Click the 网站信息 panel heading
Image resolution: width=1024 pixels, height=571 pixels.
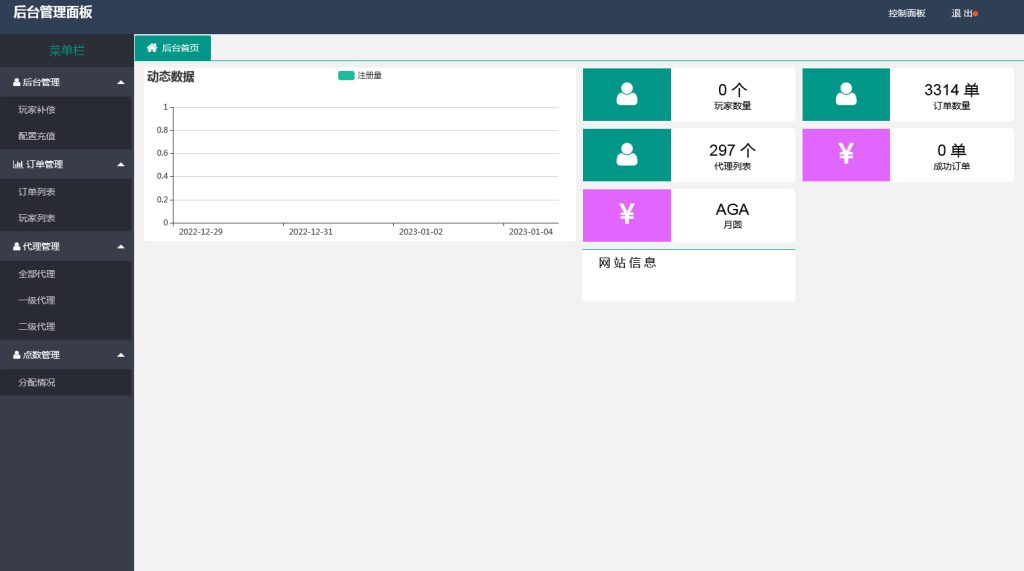pyautogui.click(x=628, y=263)
